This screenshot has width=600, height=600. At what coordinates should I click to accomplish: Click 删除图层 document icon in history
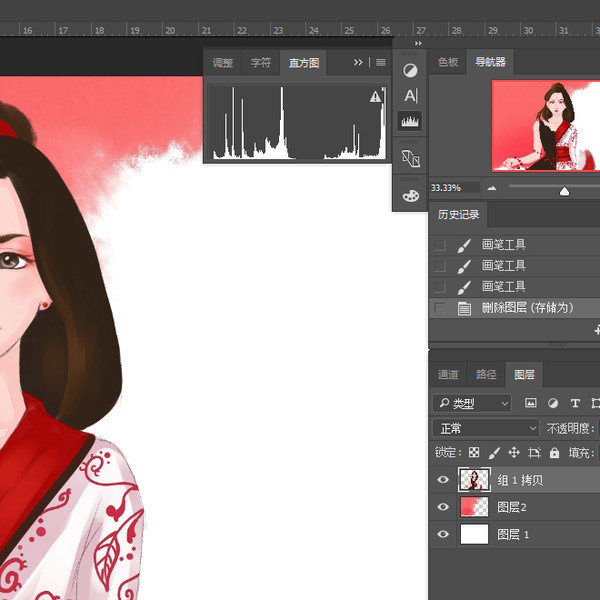[x=464, y=308]
